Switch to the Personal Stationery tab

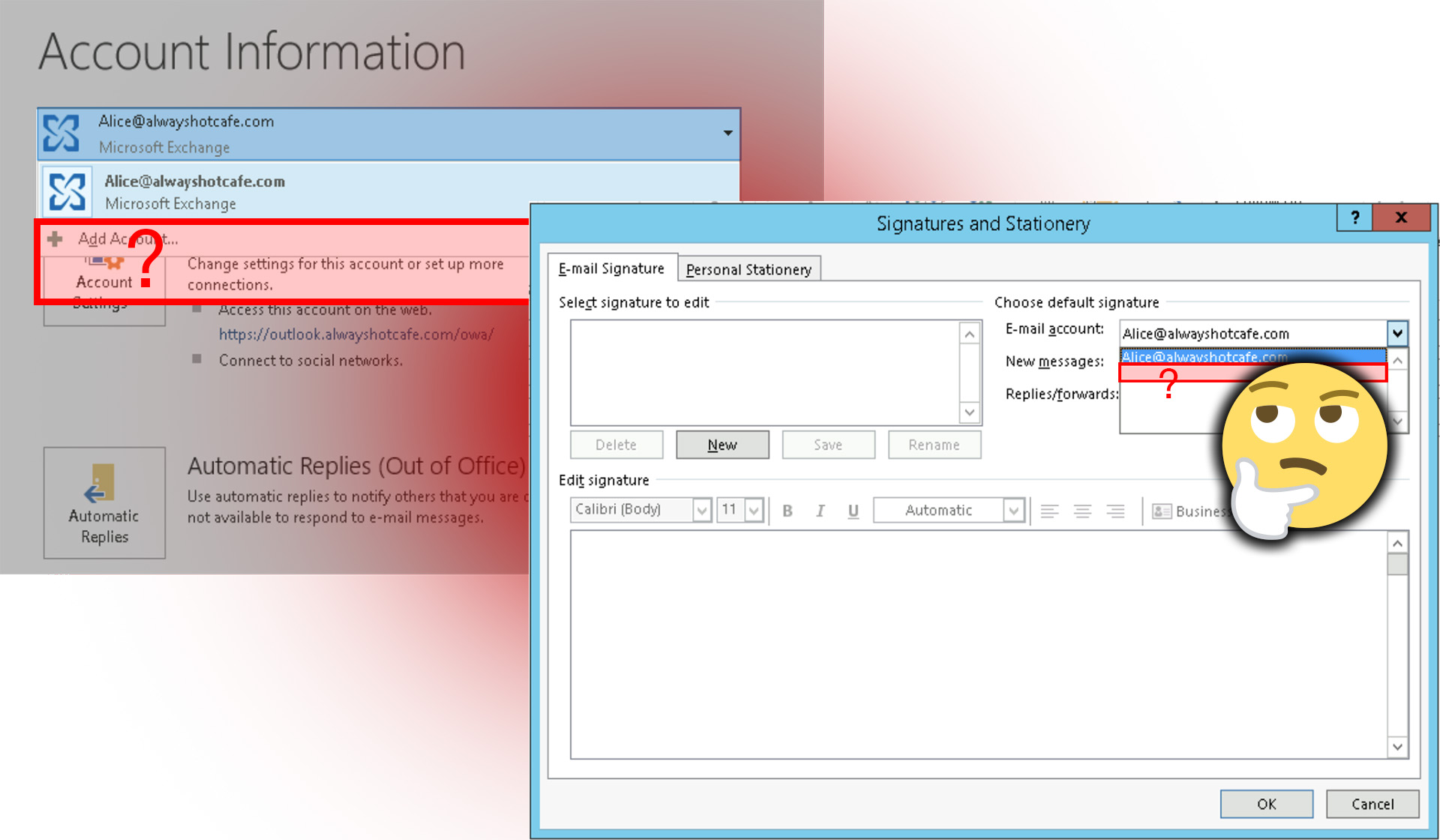click(x=748, y=268)
